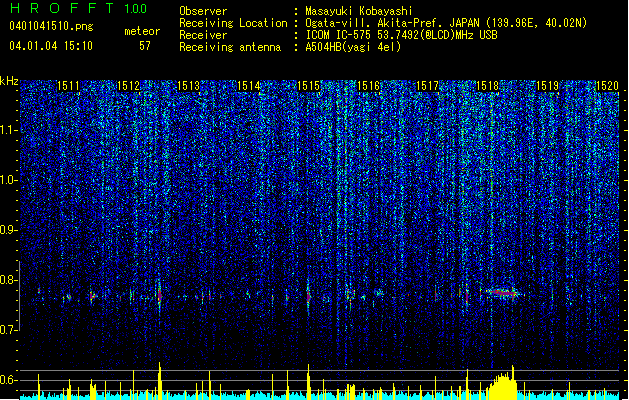Click the 1519 time marker
This screenshot has height=400, width=629.
[548, 86]
